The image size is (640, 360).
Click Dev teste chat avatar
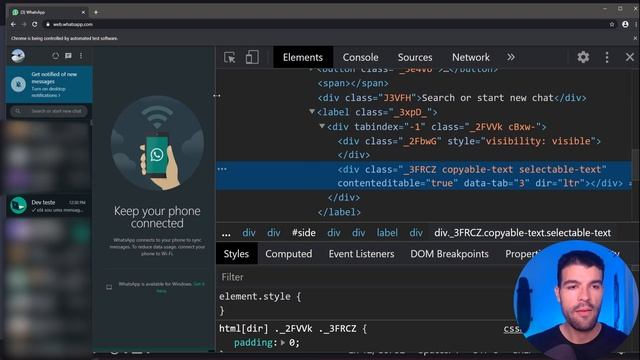point(18,205)
